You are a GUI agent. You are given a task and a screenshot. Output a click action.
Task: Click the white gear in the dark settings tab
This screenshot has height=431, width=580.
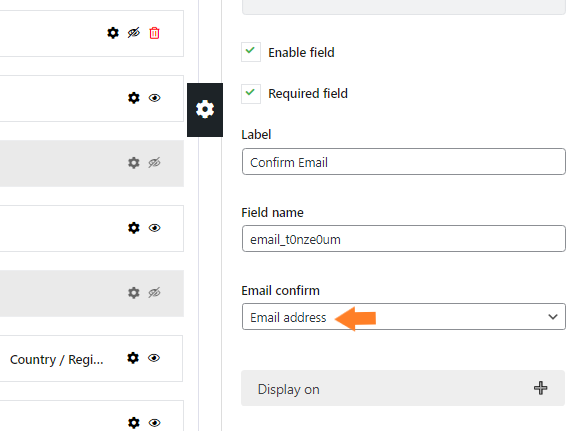pyautogui.click(x=205, y=110)
